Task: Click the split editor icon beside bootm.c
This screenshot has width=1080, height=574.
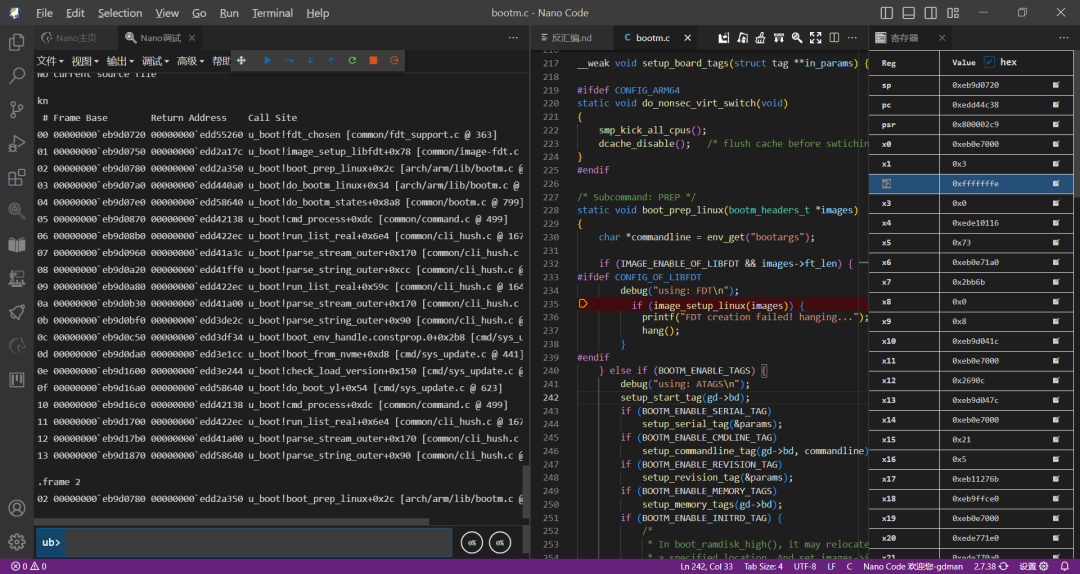Action: (x=834, y=38)
